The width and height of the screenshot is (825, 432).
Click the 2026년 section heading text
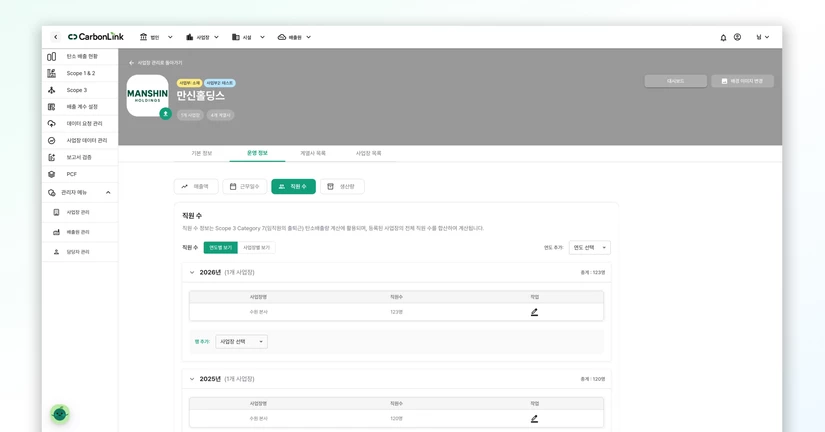pyautogui.click(x=210, y=273)
